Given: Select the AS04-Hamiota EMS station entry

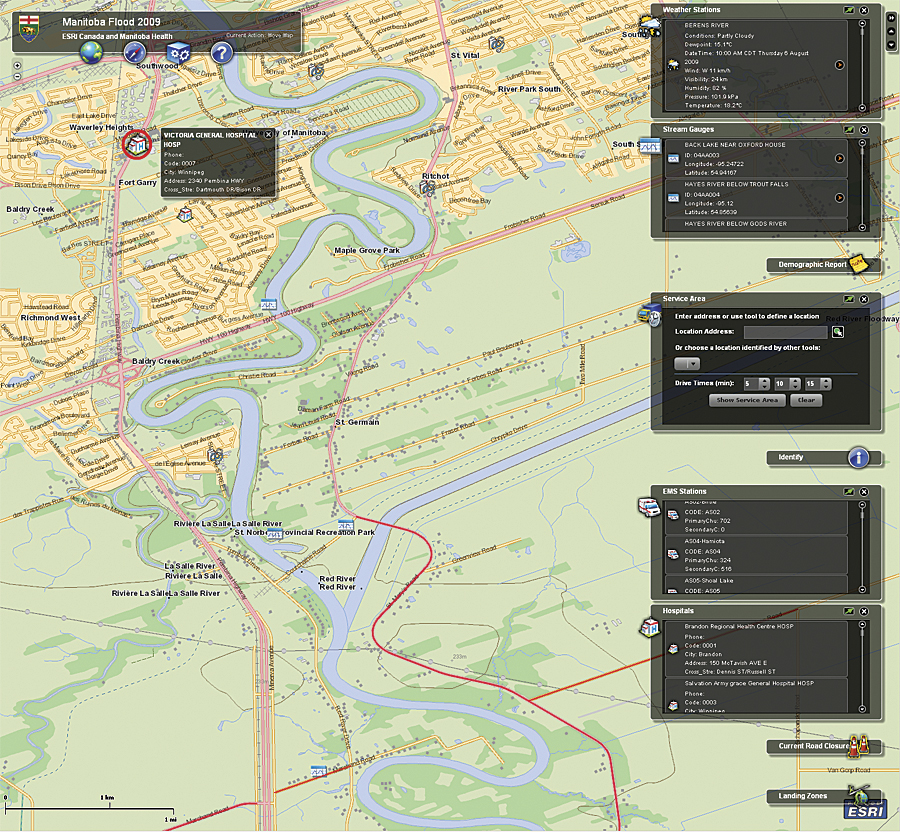Looking at the screenshot, I should coord(756,555).
